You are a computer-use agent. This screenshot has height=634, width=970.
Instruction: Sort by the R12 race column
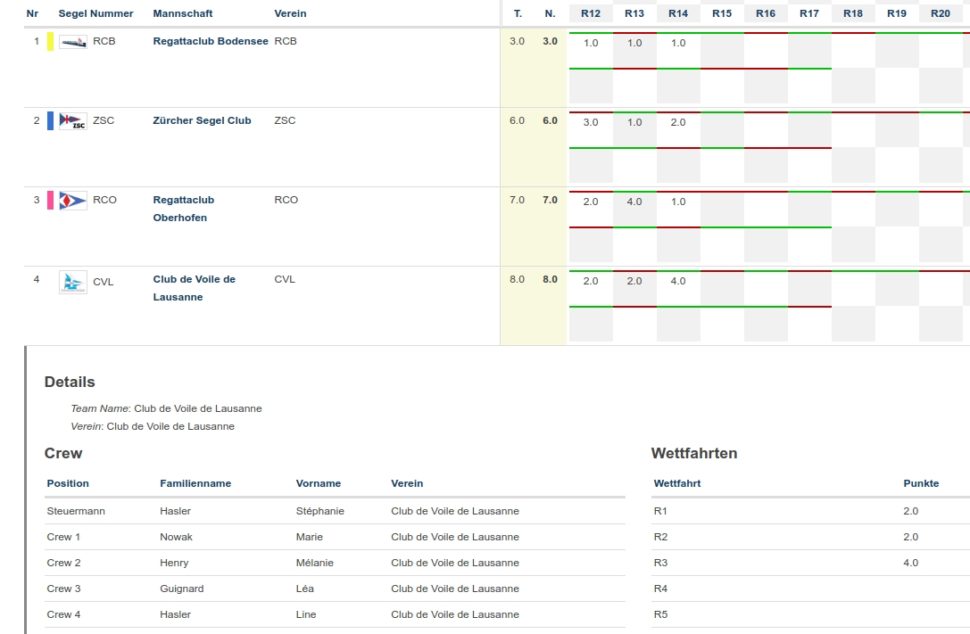(x=590, y=14)
